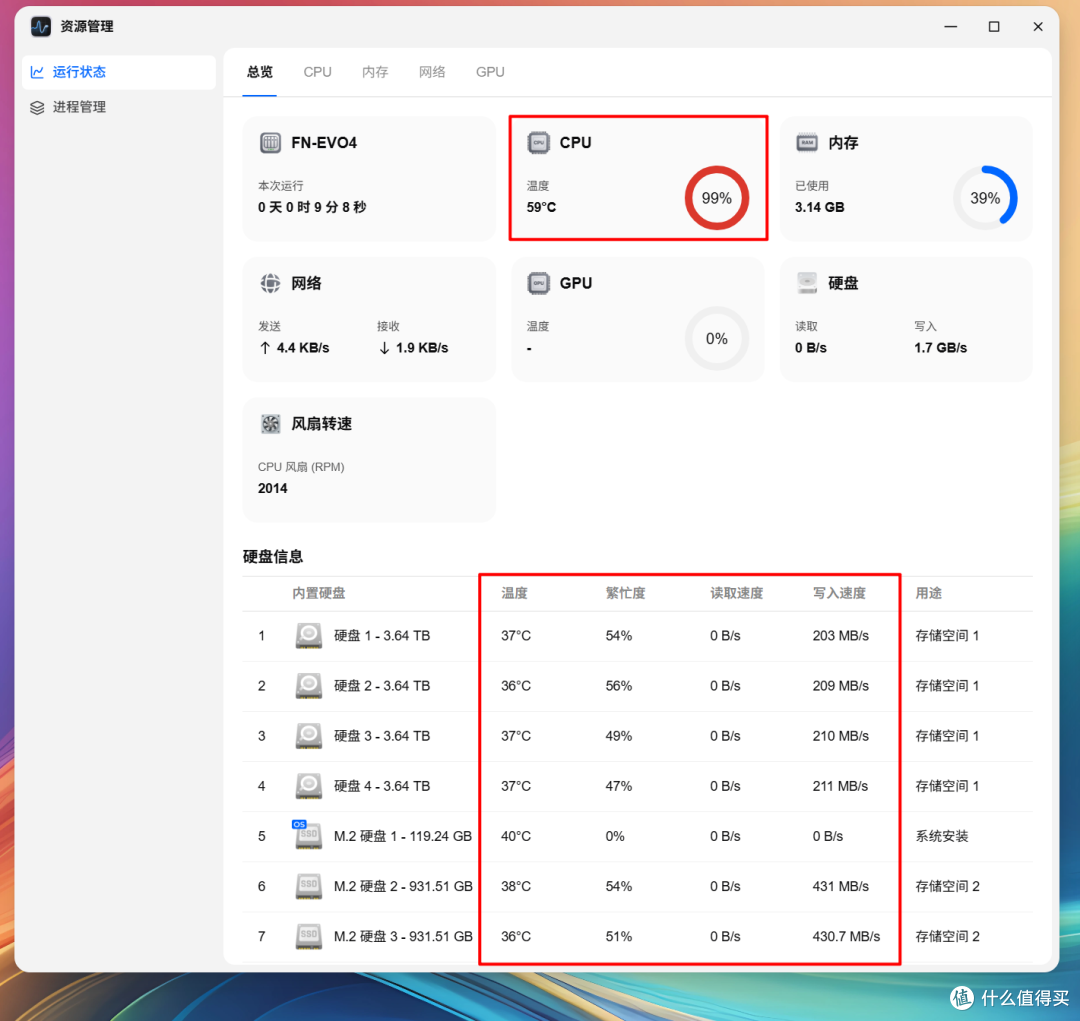Screen dimensions: 1080x1021
Task: Click the 硬盘信息 section heading
Action: point(273,557)
